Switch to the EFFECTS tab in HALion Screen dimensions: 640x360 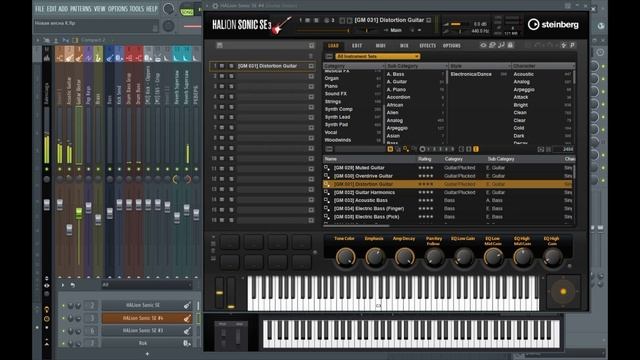click(427, 46)
